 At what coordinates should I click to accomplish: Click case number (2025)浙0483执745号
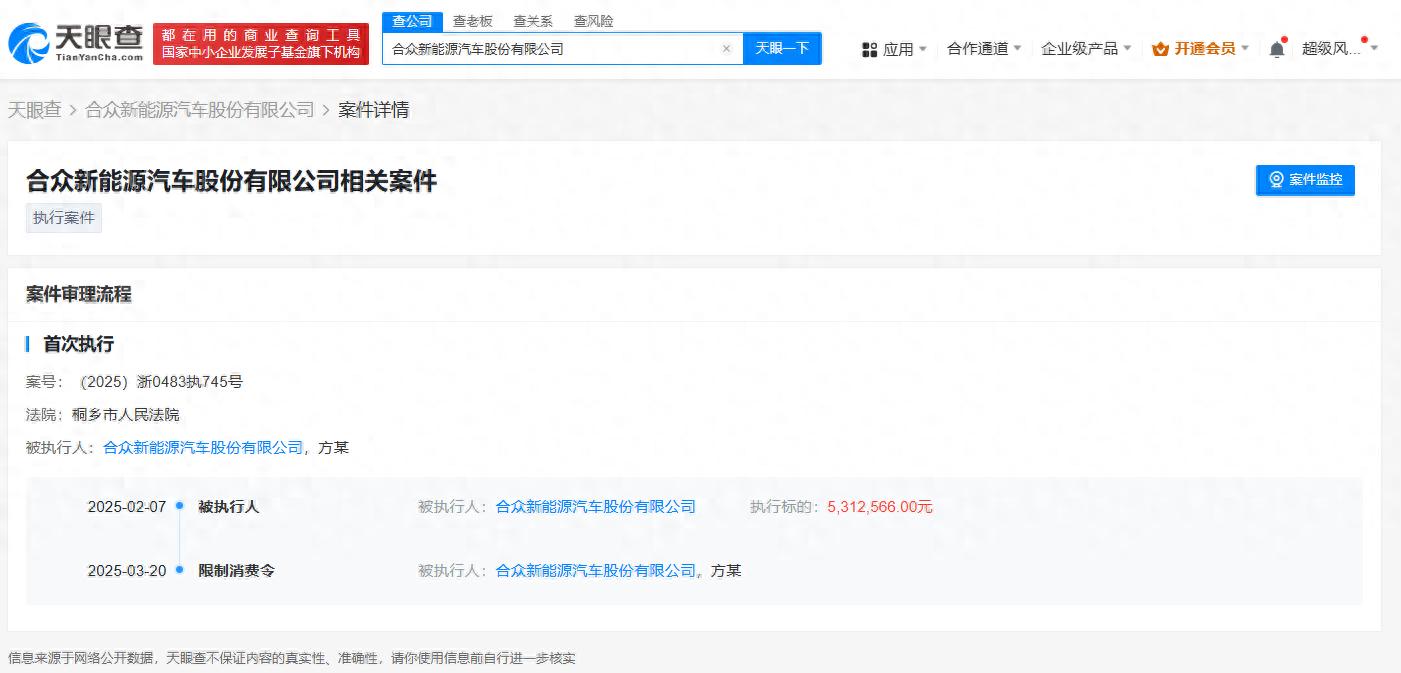click(161, 381)
